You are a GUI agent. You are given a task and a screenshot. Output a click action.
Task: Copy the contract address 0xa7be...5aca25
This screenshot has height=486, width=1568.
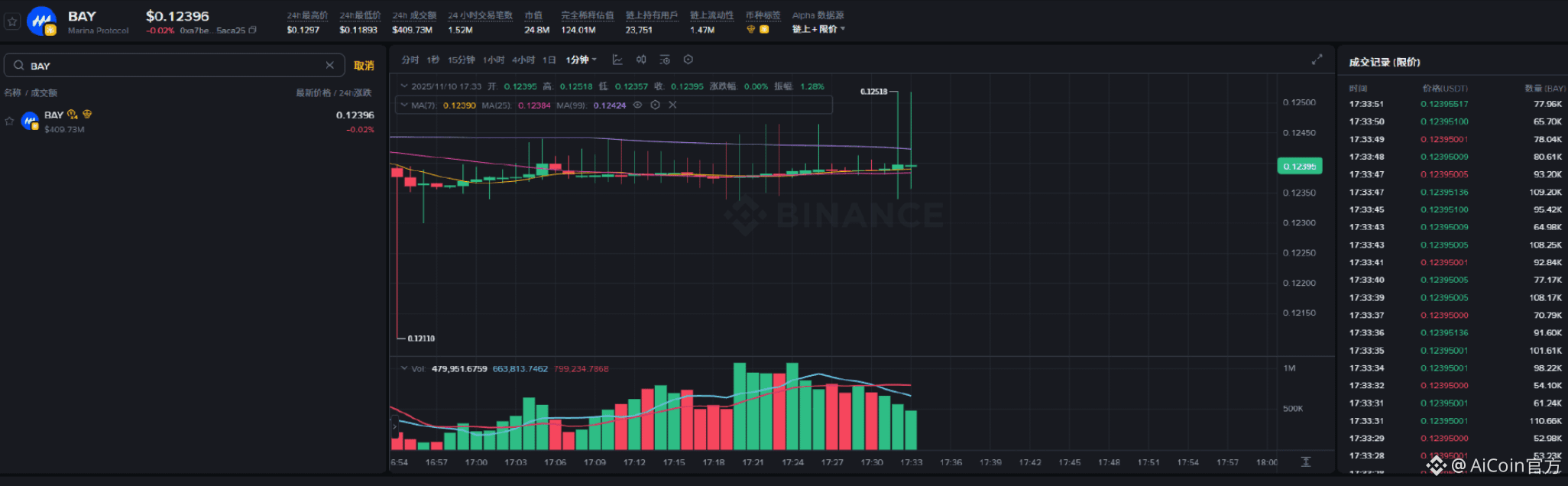(x=253, y=31)
